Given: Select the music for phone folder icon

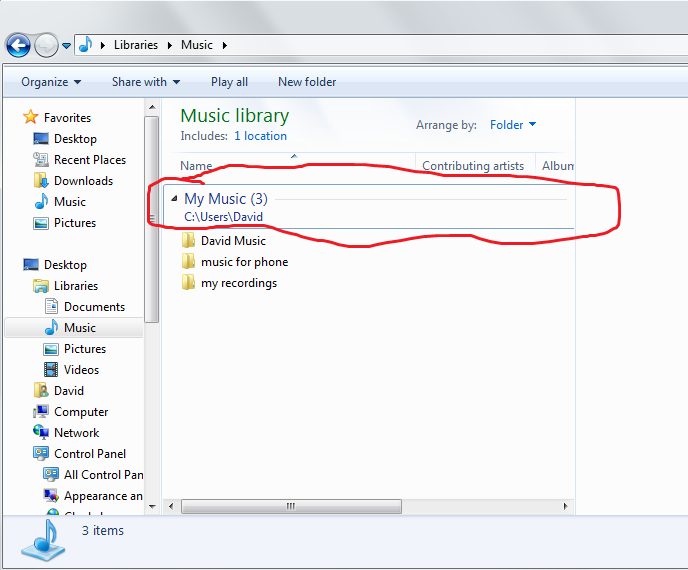Looking at the screenshot, I should pyautogui.click(x=188, y=262).
